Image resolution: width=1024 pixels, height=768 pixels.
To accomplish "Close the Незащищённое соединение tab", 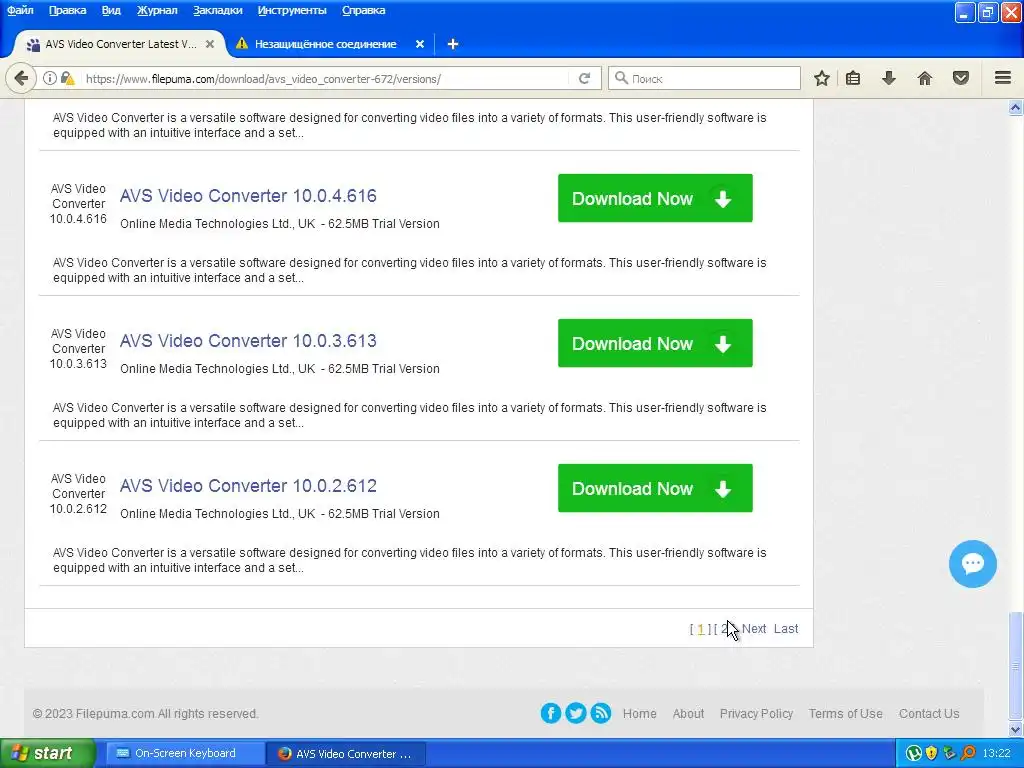I will [420, 44].
